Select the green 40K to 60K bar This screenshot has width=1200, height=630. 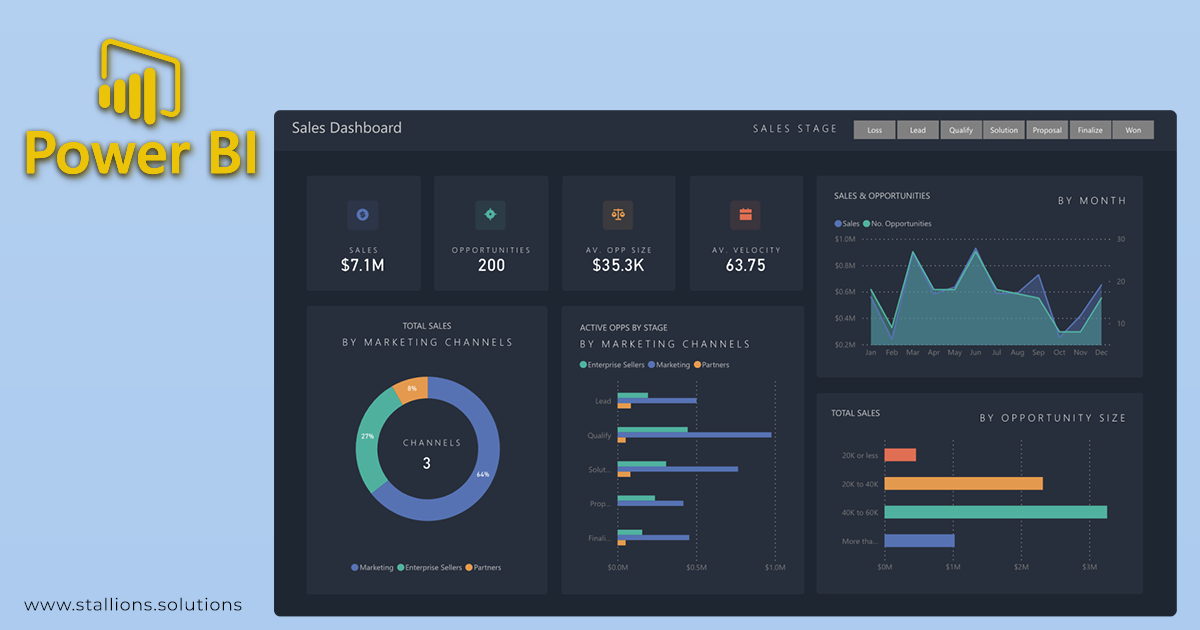(996, 512)
